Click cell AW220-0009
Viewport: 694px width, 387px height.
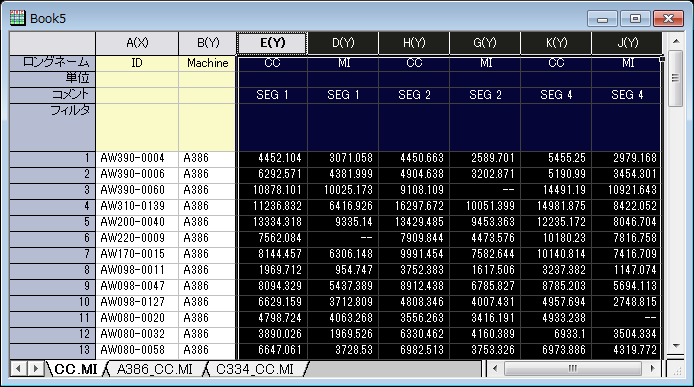137,238
